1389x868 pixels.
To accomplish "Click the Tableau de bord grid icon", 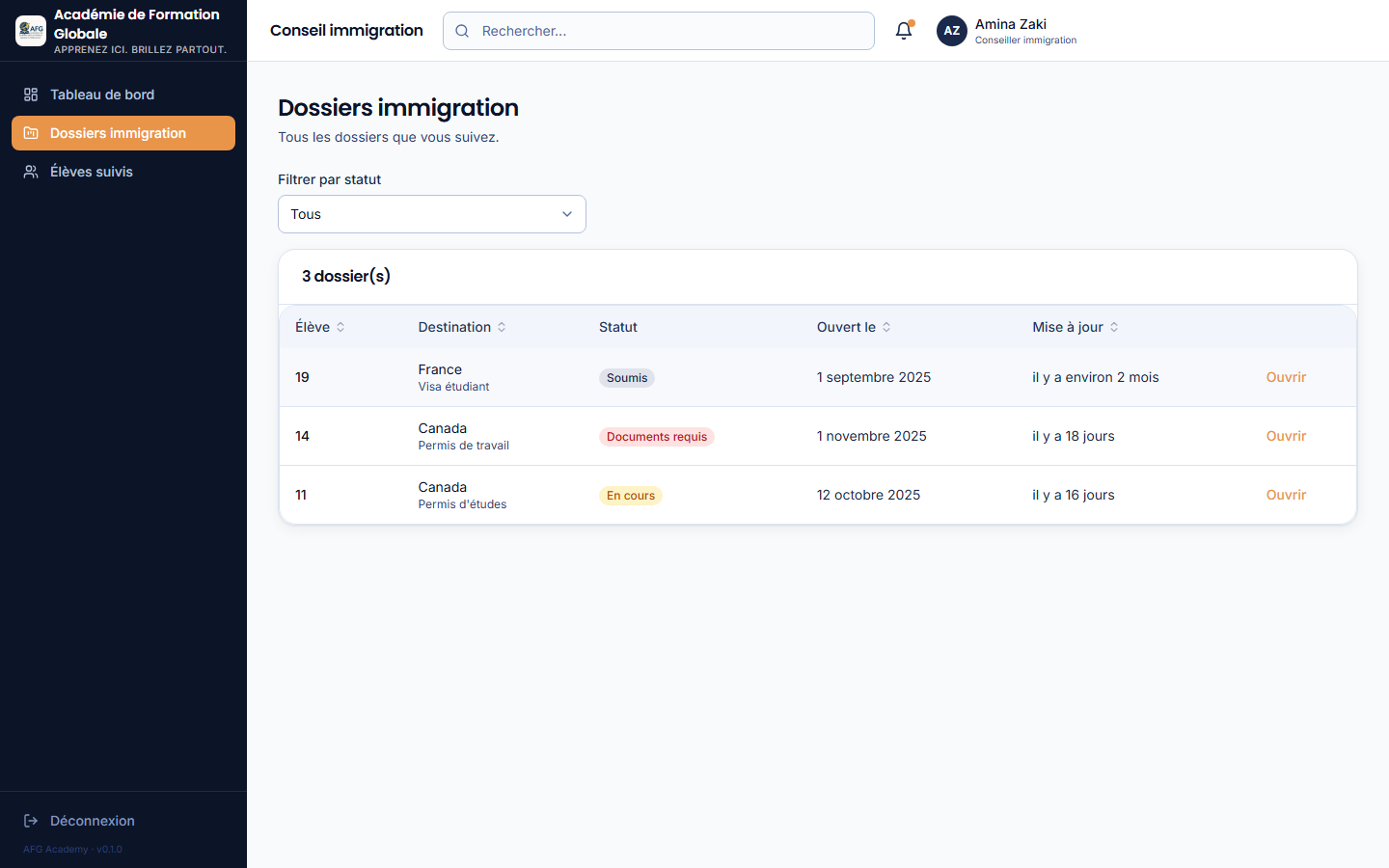I will tap(31, 95).
